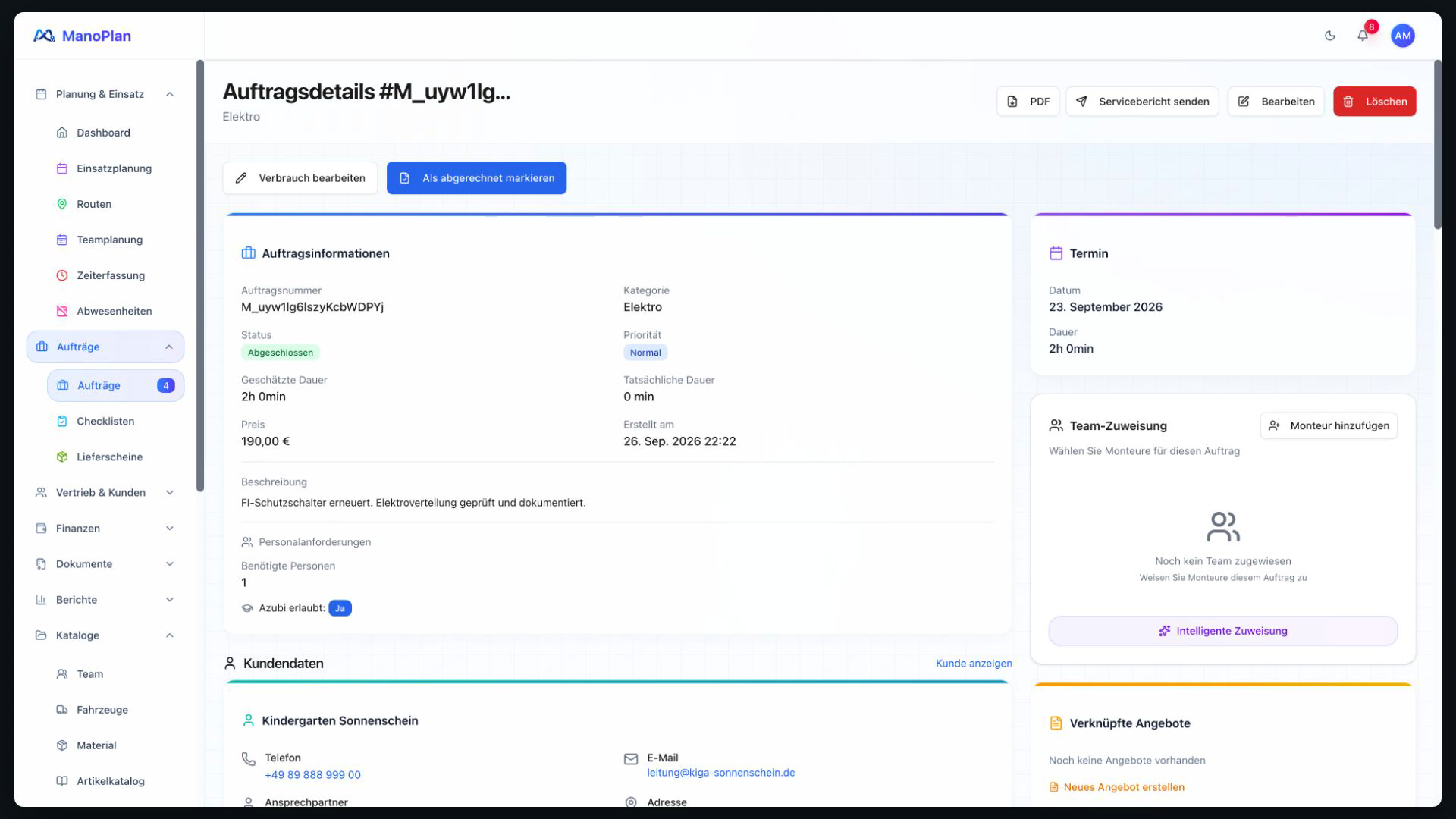This screenshot has height=819, width=1456.
Task: Export the order as PDF
Action: [x=1028, y=102]
